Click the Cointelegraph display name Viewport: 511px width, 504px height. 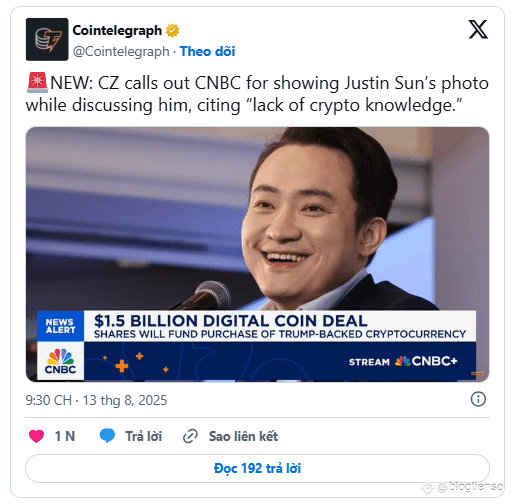click(x=117, y=30)
